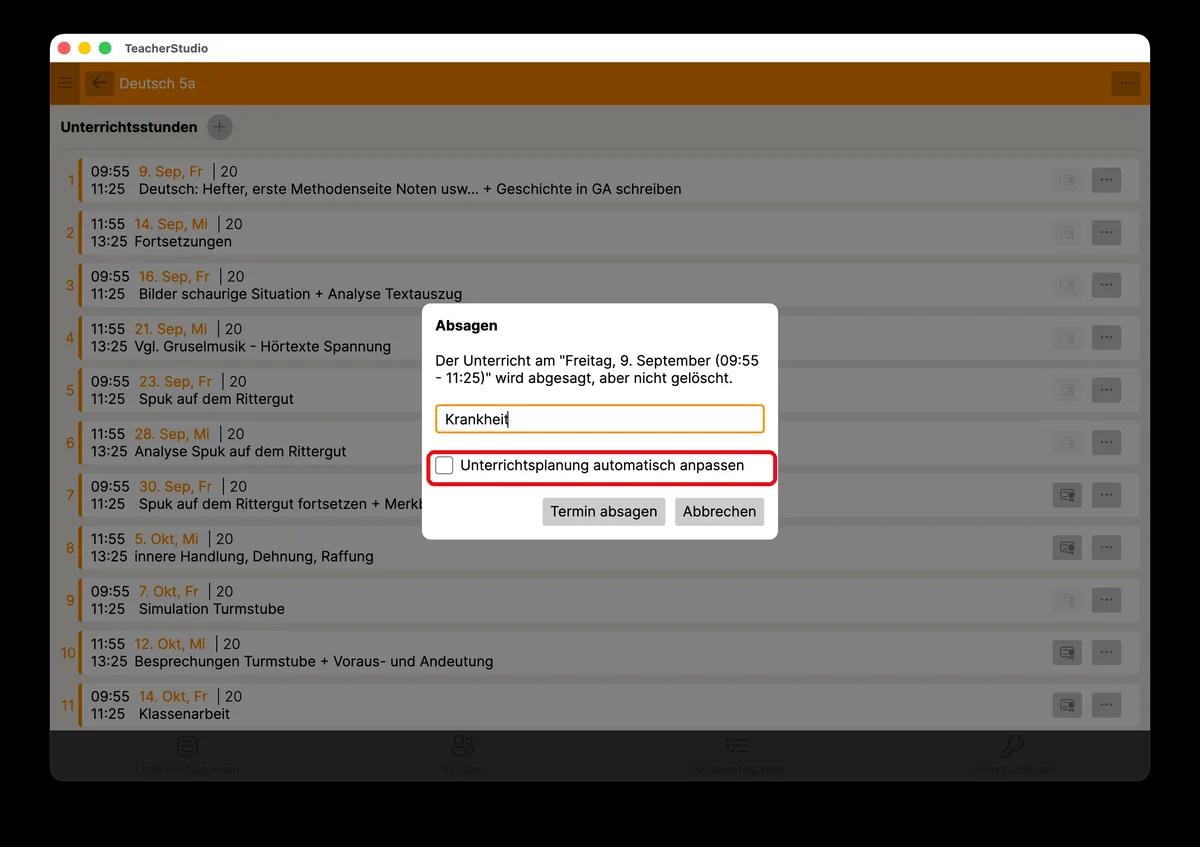
Task: Open three-dot options for 5. Okt lesson
Action: coord(1106,548)
